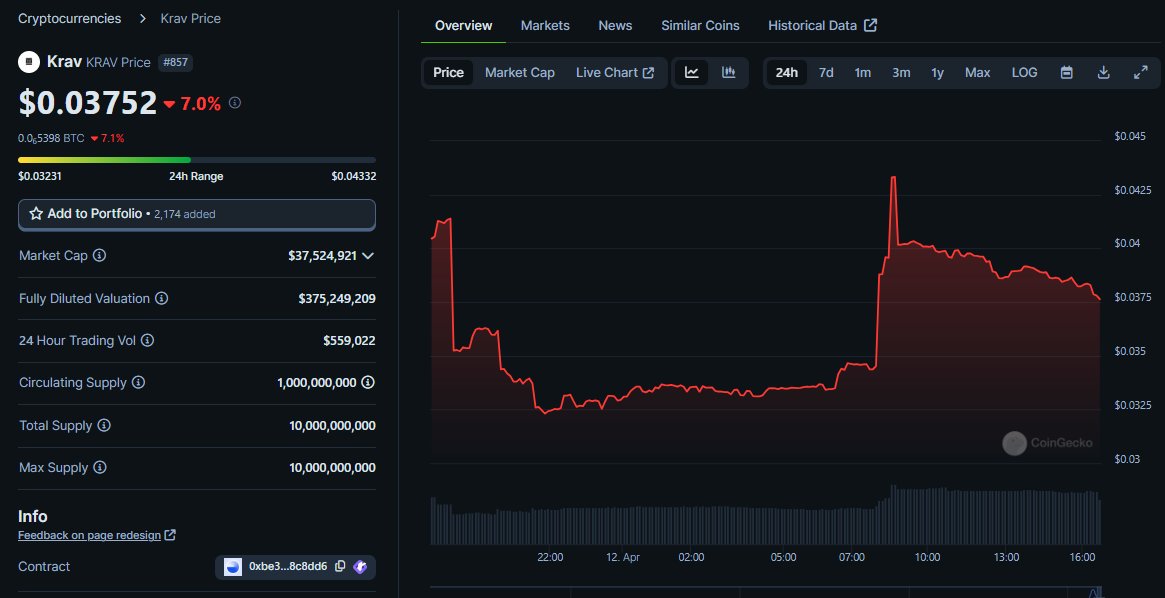Switch to line chart icon
This screenshot has height=598, width=1165.
(692, 73)
